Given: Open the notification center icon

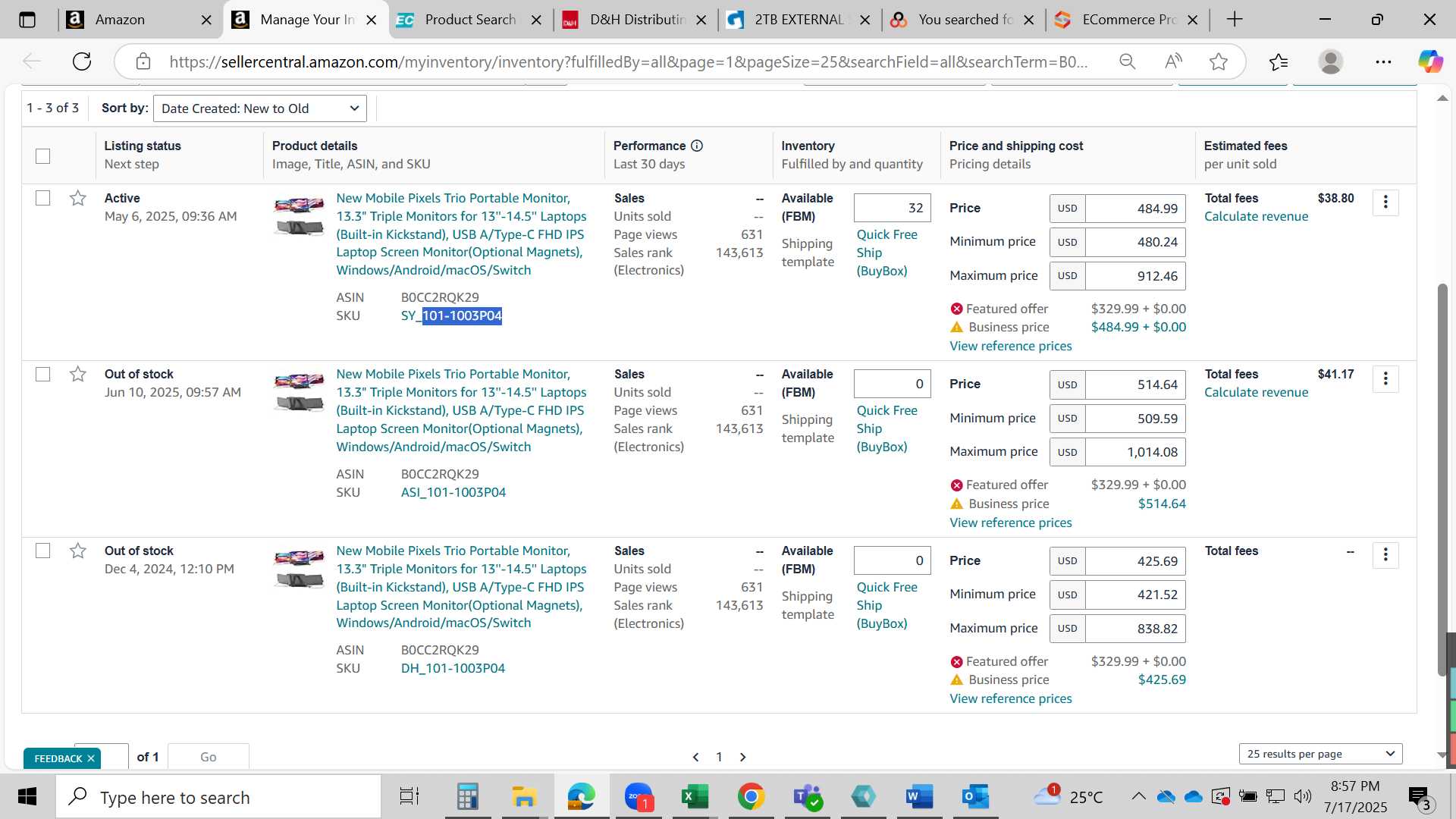Looking at the screenshot, I should pos(1419,796).
